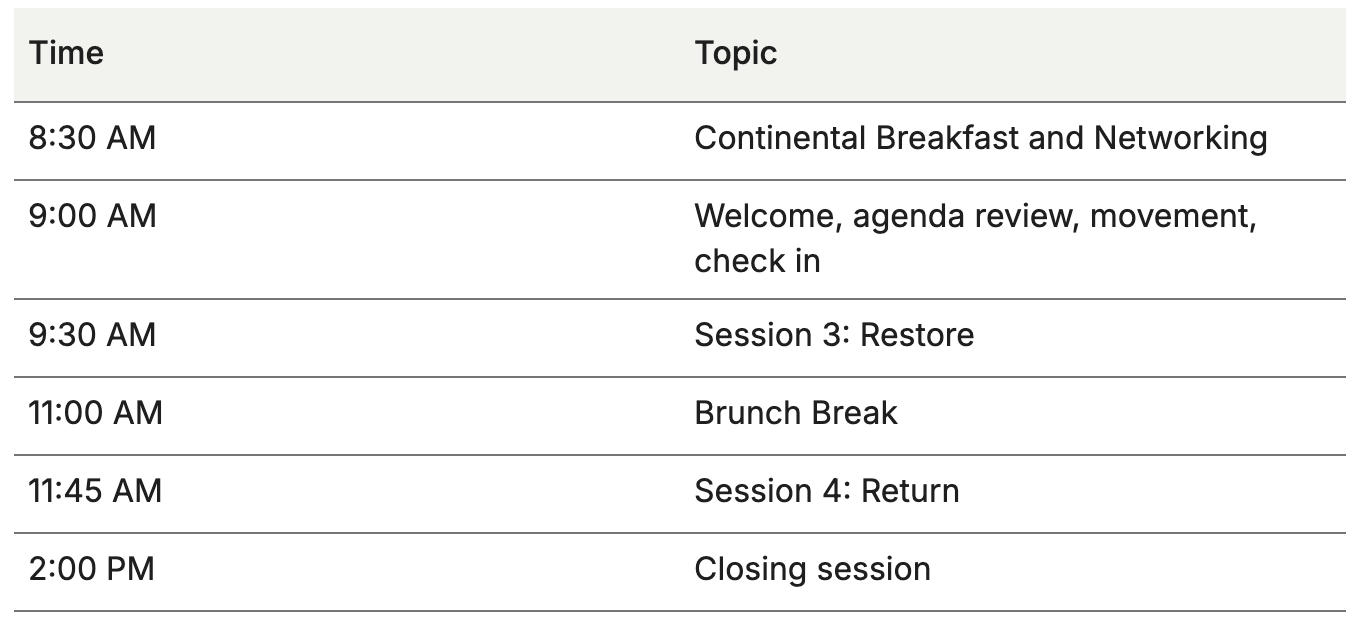
Task: Select the 8:30 AM time cell
Action: (x=92, y=138)
